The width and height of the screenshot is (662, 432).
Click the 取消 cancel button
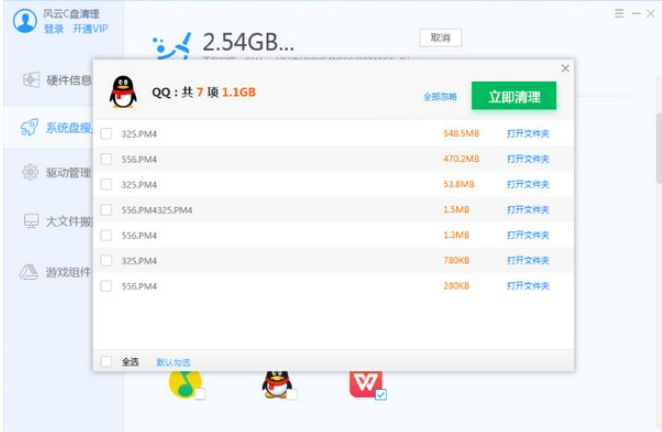pos(441,38)
